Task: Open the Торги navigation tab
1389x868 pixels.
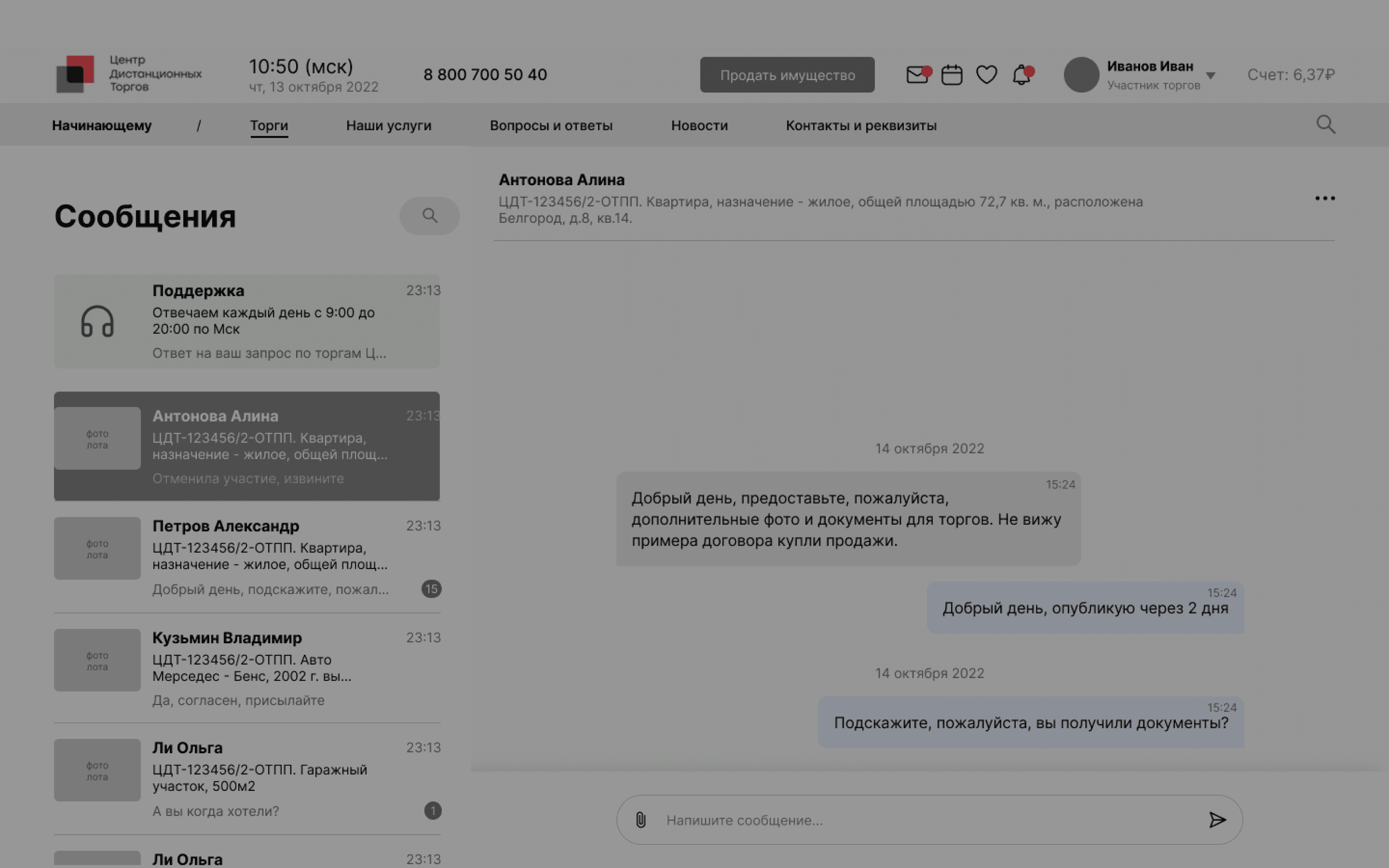Action: (x=269, y=125)
